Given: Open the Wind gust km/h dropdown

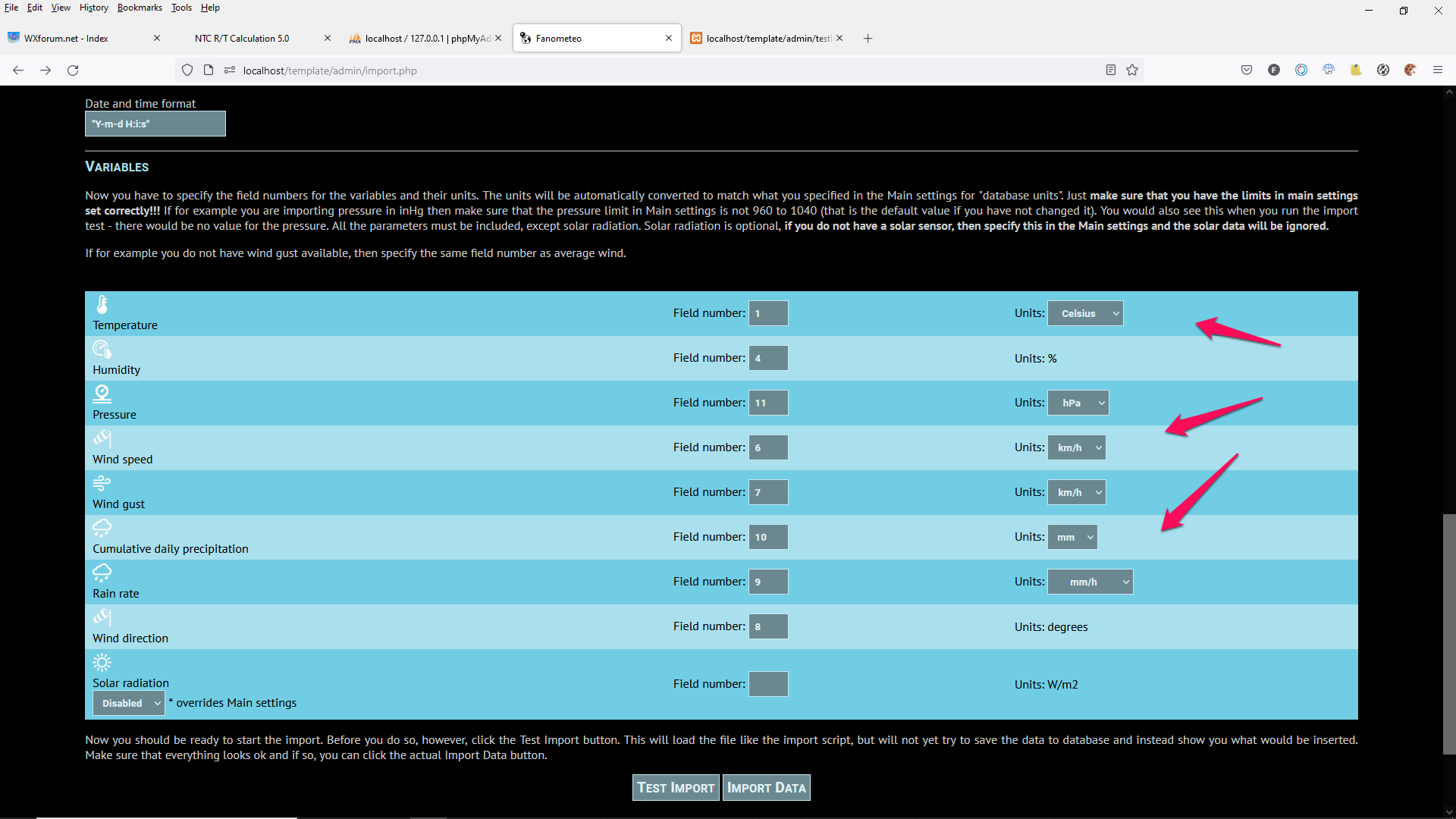Looking at the screenshot, I should click(x=1076, y=493).
